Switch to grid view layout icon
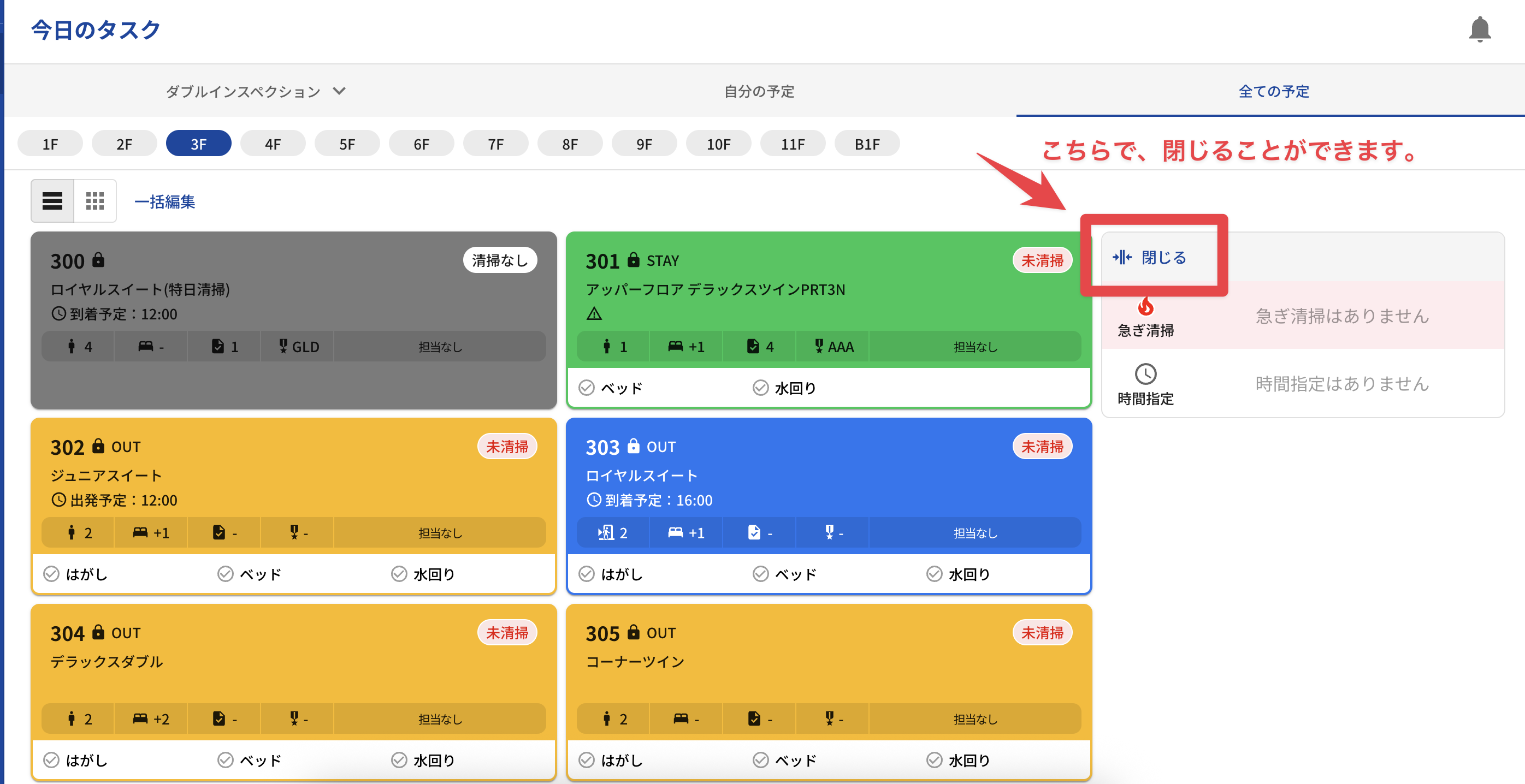 [x=94, y=201]
